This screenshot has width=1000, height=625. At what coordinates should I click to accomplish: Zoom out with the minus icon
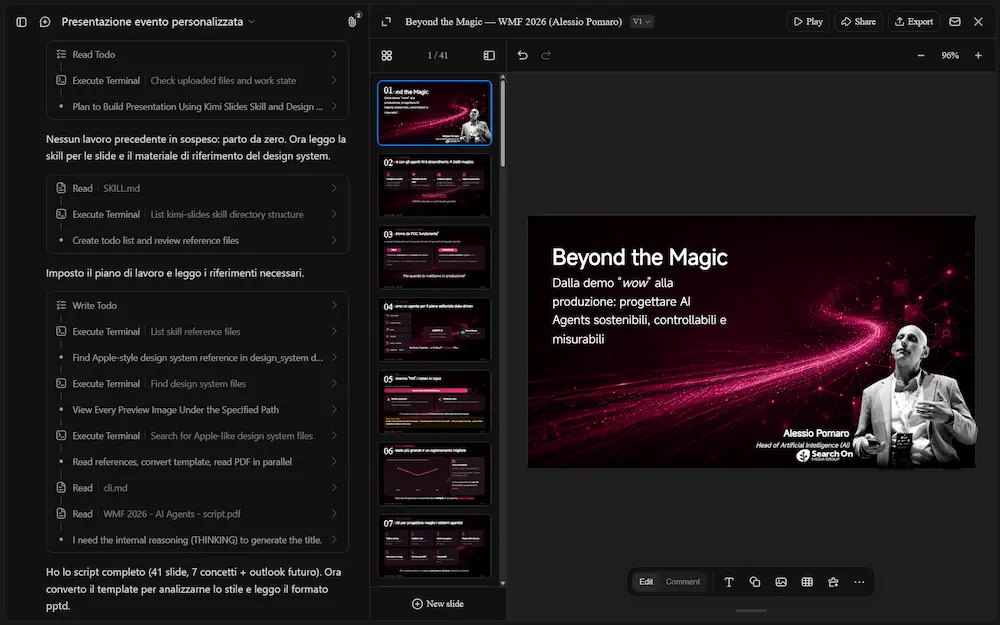(921, 55)
